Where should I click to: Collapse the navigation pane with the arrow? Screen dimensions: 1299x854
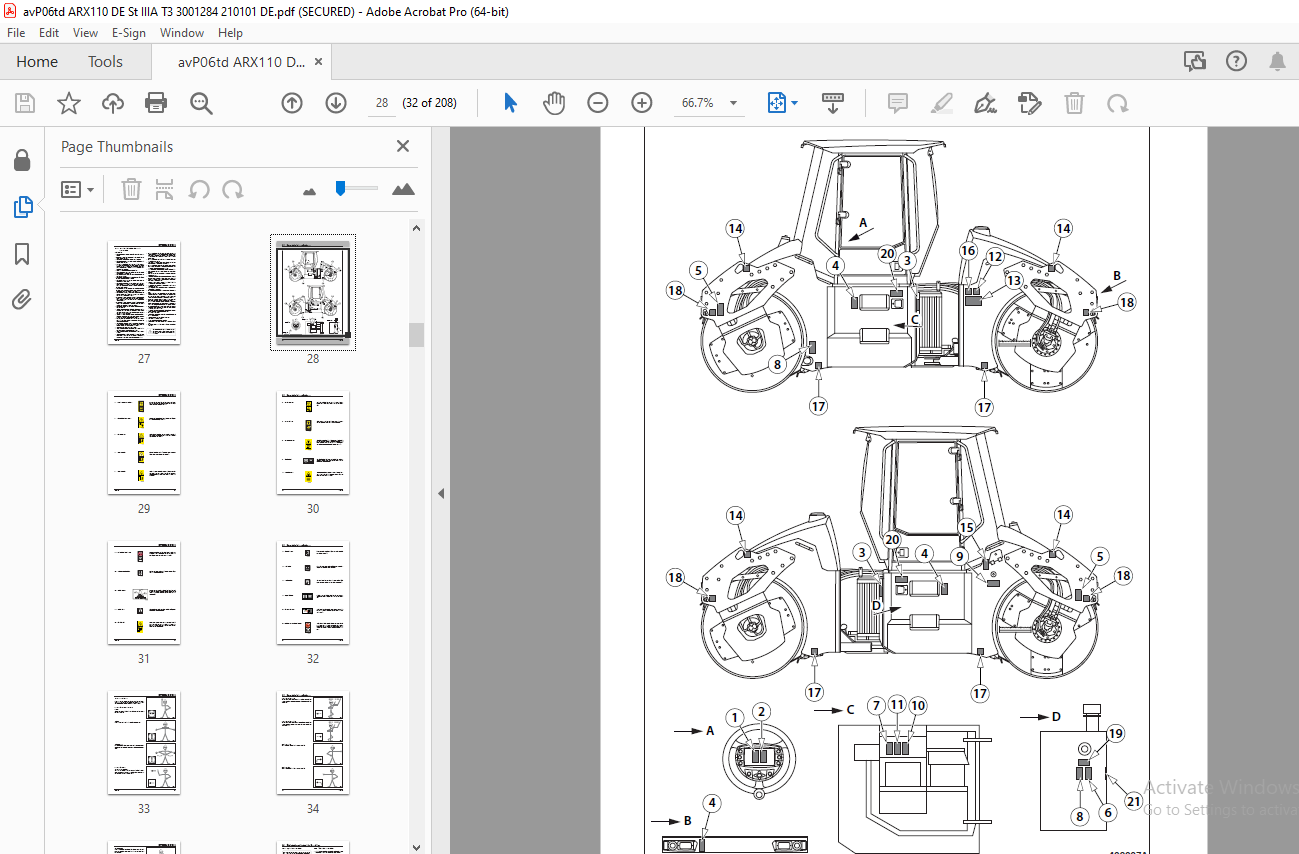[x=441, y=493]
